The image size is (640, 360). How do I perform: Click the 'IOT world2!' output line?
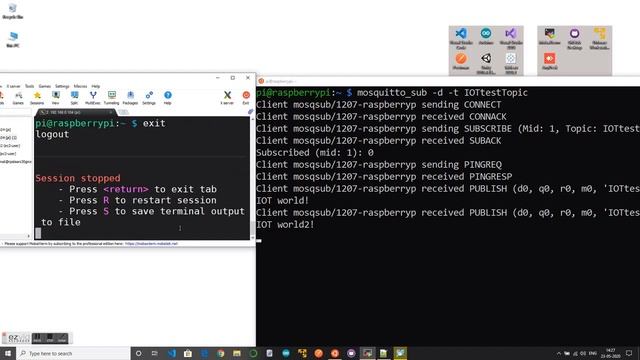[x=285, y=224]
